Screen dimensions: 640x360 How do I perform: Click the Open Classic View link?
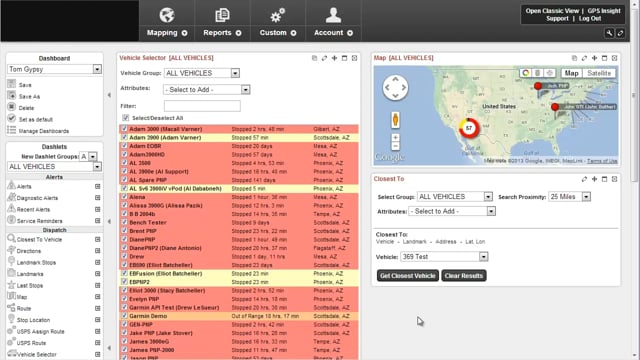pyautogui.click(x=552, y=11)
